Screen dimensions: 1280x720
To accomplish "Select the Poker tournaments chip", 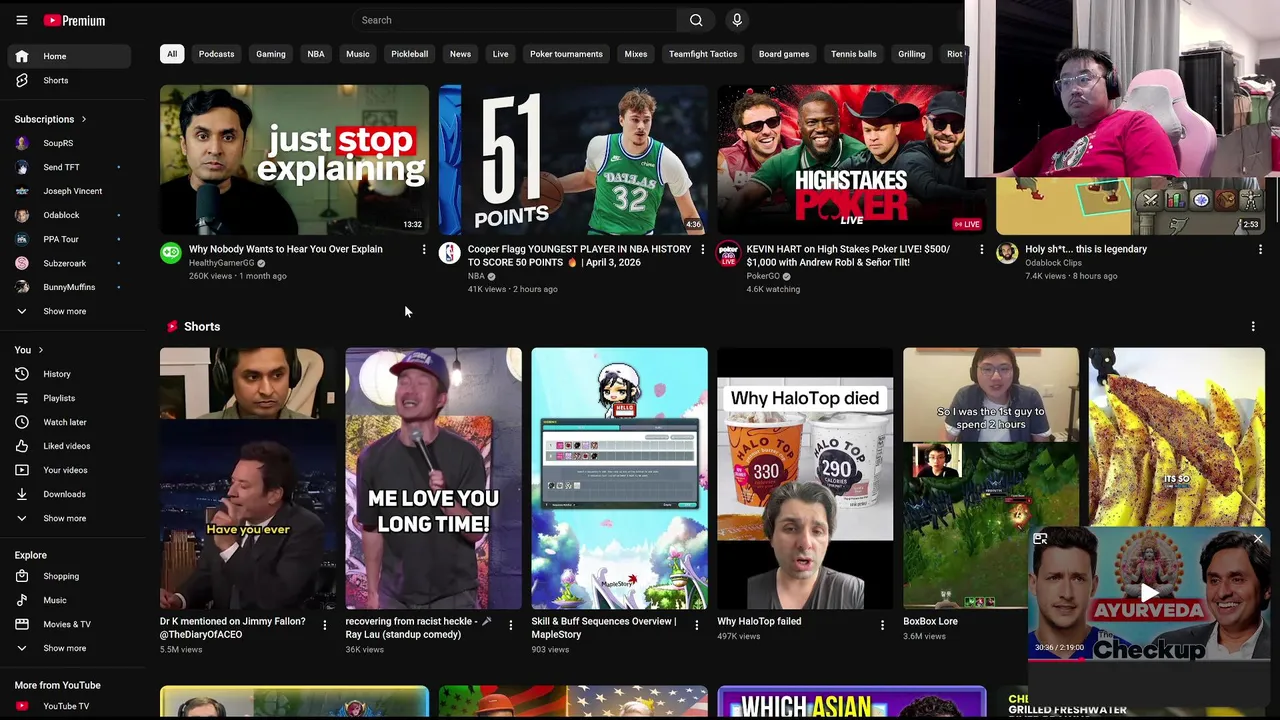I will (566, 54).
